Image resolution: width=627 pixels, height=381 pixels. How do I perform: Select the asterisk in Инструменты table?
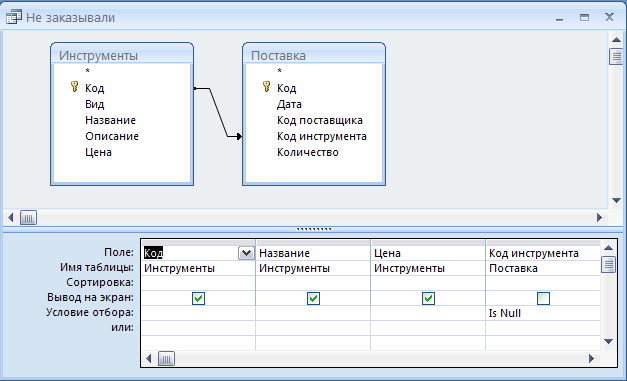(87, 72)
